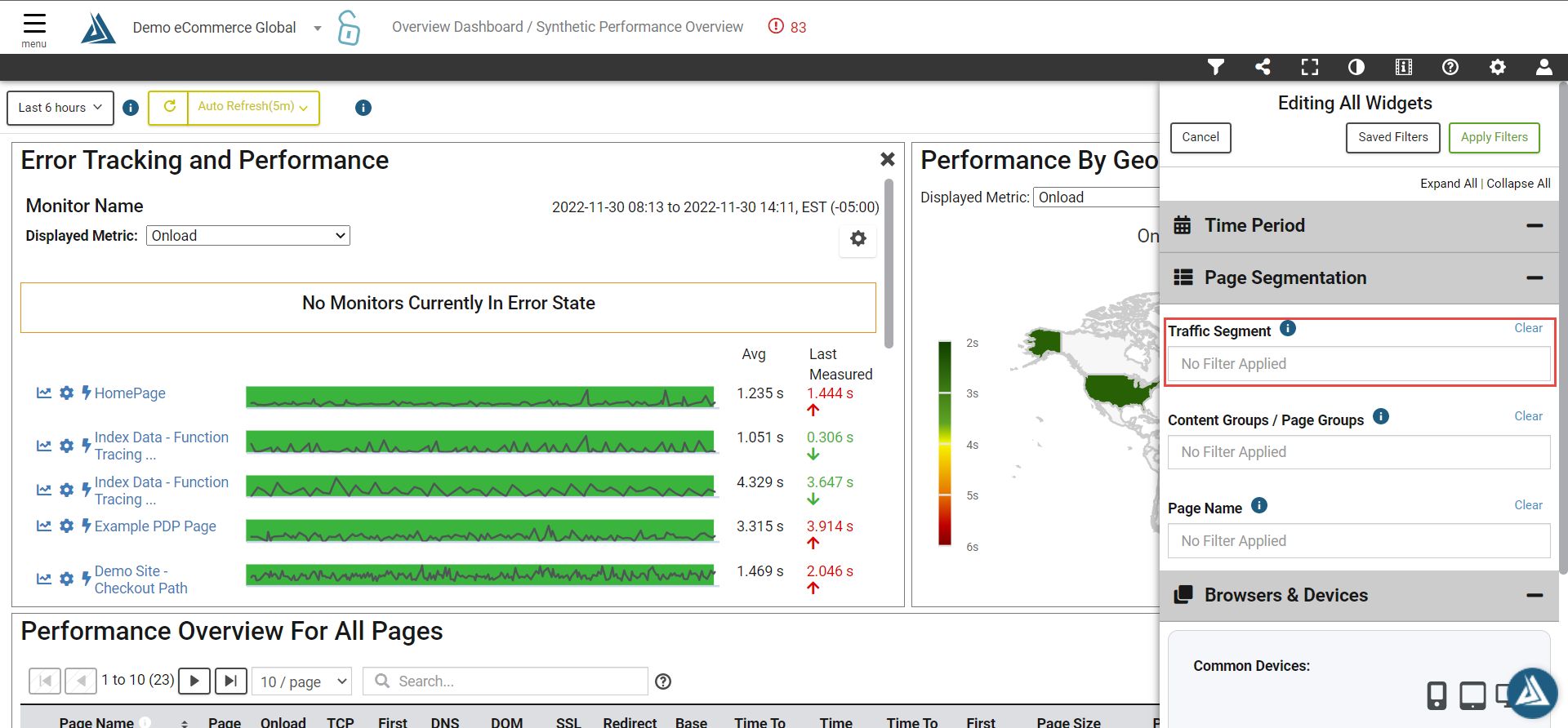Go to next page of table
This screenshot has width=1568, height=728.
coord(194,681)
